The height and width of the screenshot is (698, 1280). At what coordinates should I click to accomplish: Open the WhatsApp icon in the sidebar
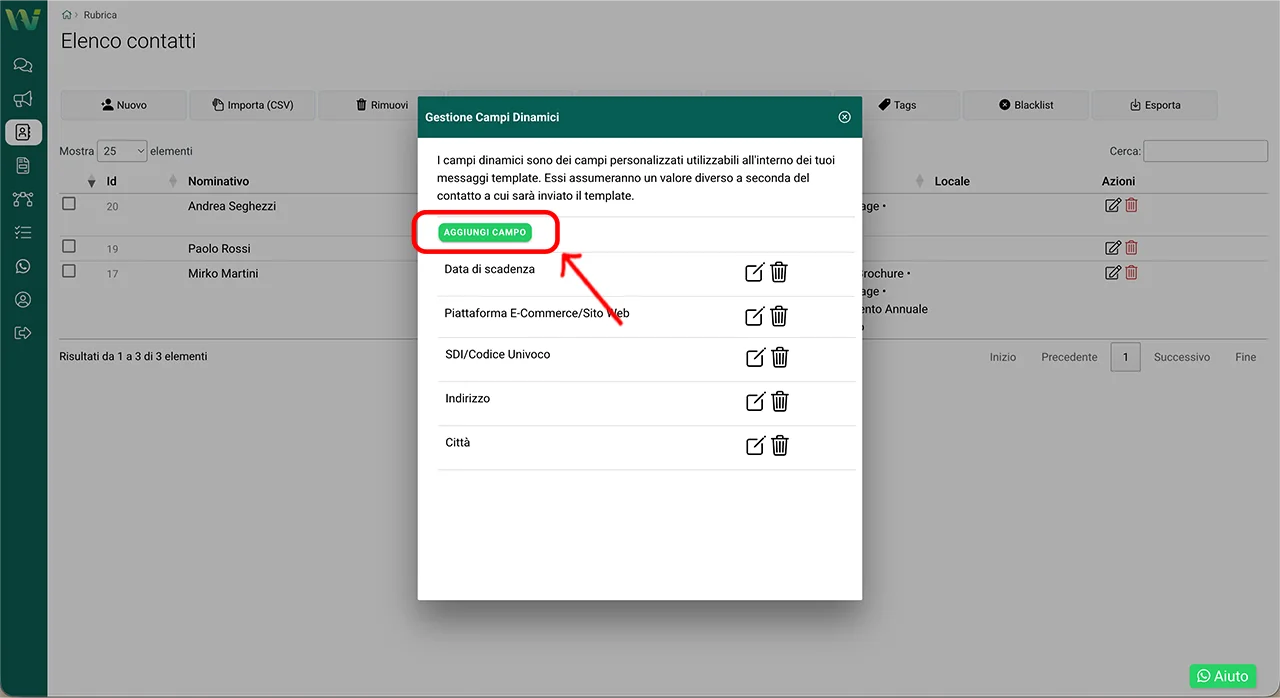23,266
